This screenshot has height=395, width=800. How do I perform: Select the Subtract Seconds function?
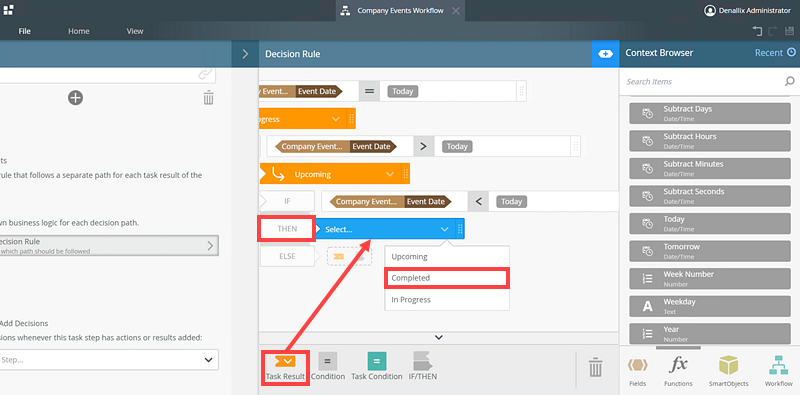pyautogui.click(x=710, y=195)
